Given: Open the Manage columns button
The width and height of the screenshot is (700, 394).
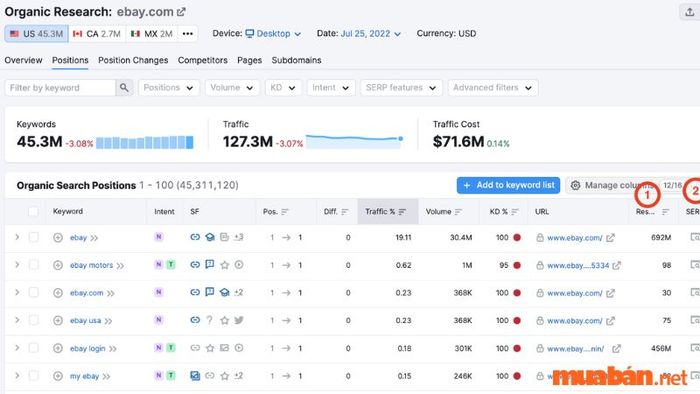Looking at the screenshot, I should [x=625, y=185].
